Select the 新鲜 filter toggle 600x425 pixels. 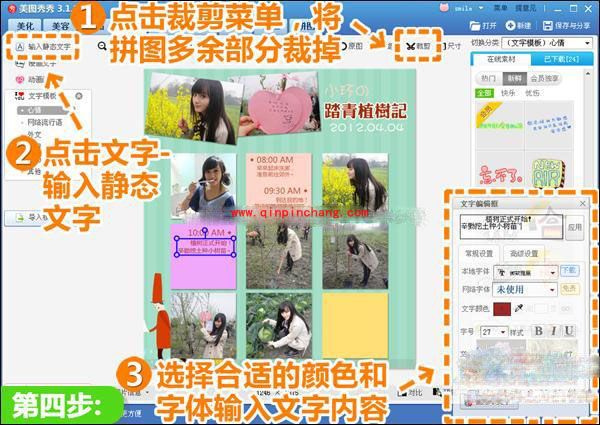tap(514, 78)
